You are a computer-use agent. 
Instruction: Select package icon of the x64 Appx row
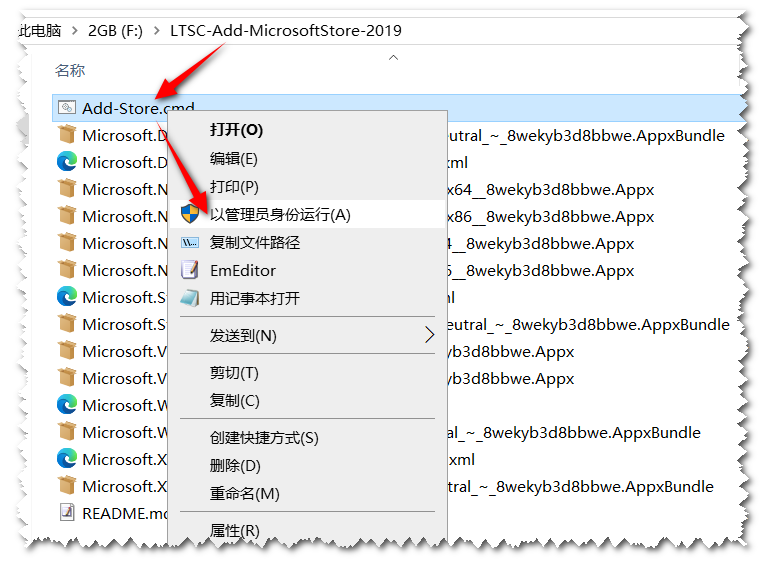point(66,188)
